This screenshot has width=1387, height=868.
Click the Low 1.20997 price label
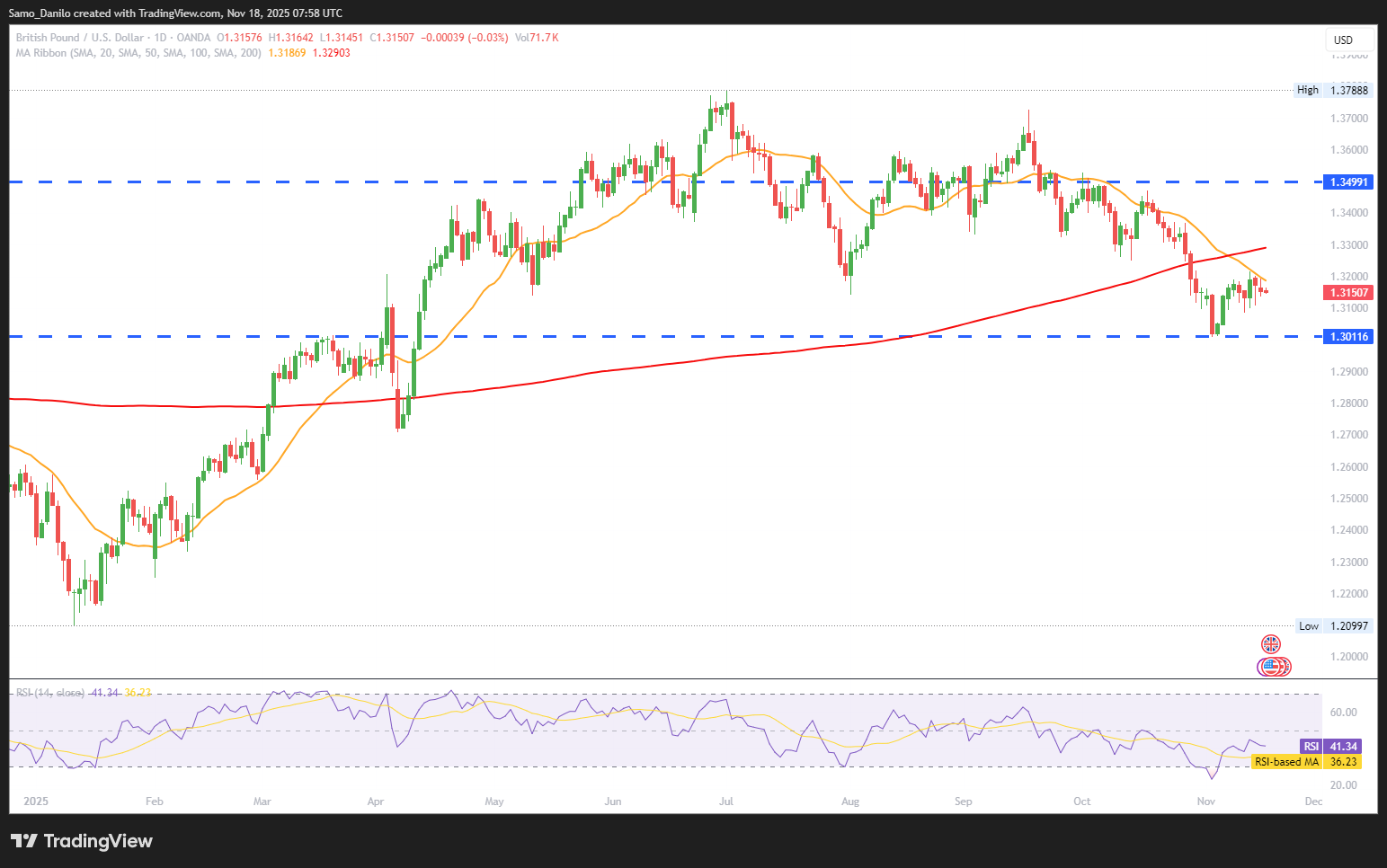[1331, 626]
